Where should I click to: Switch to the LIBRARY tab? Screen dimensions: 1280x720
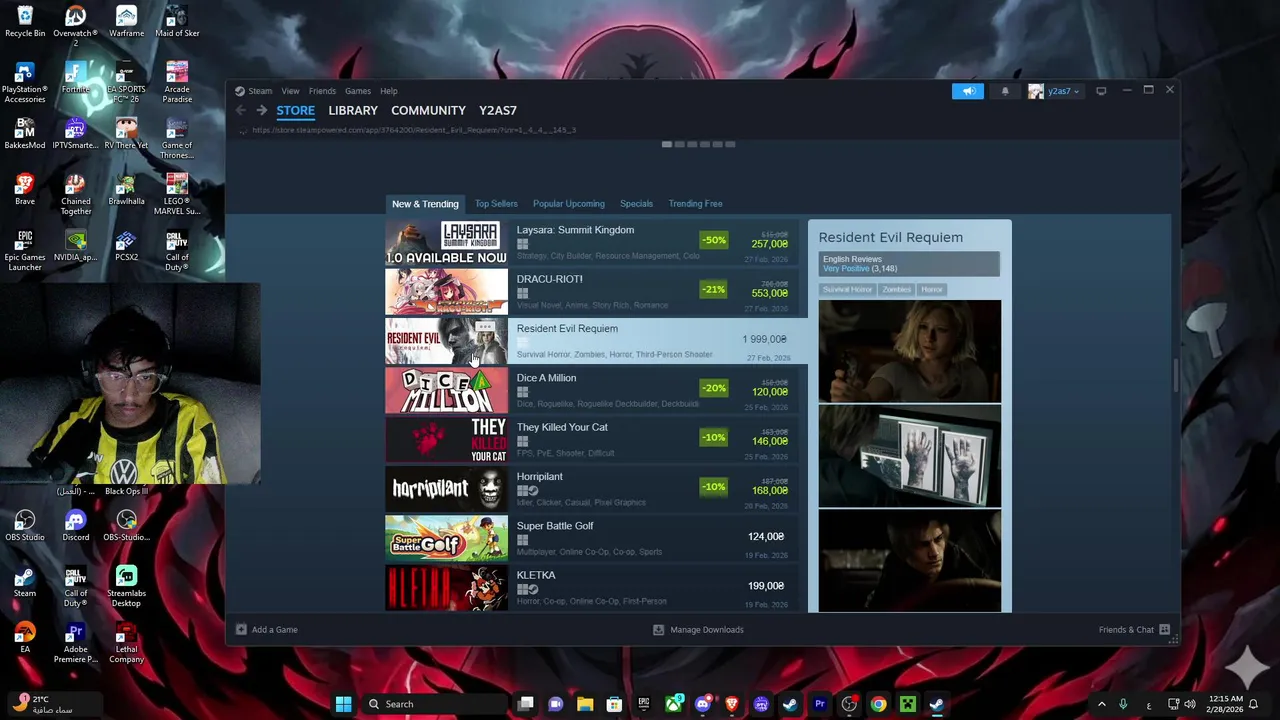[x=353, y=110]
